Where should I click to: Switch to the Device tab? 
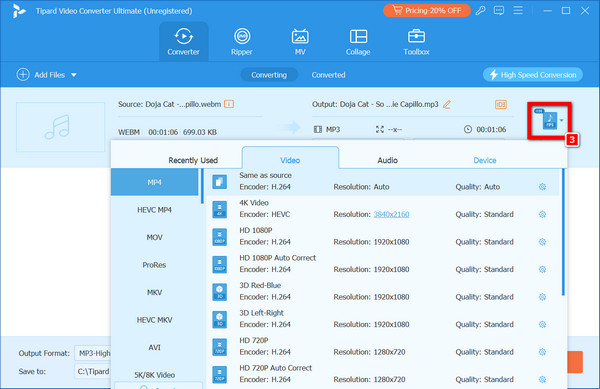(484, 160)
